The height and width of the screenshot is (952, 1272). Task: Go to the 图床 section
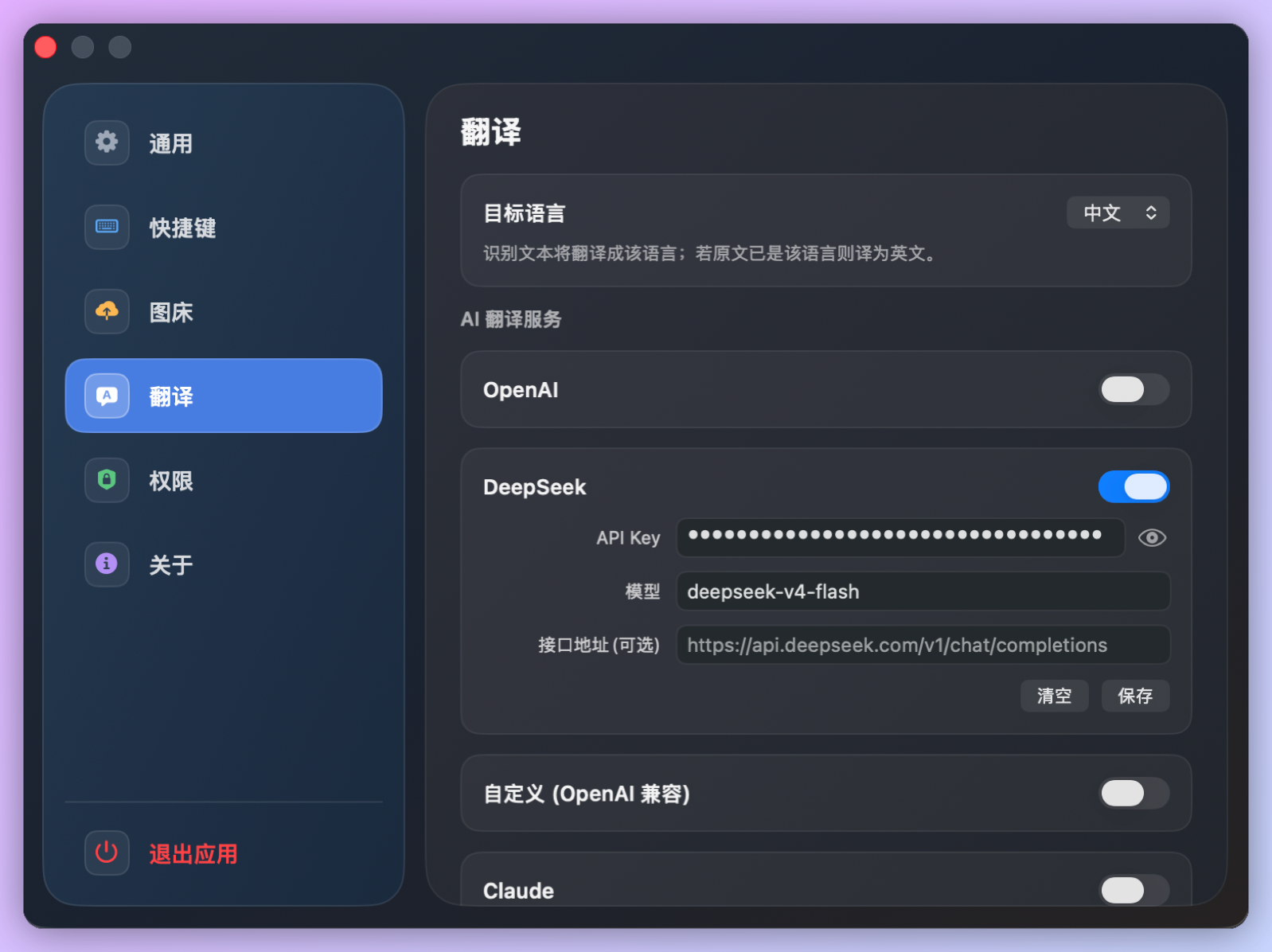[224, 312]
